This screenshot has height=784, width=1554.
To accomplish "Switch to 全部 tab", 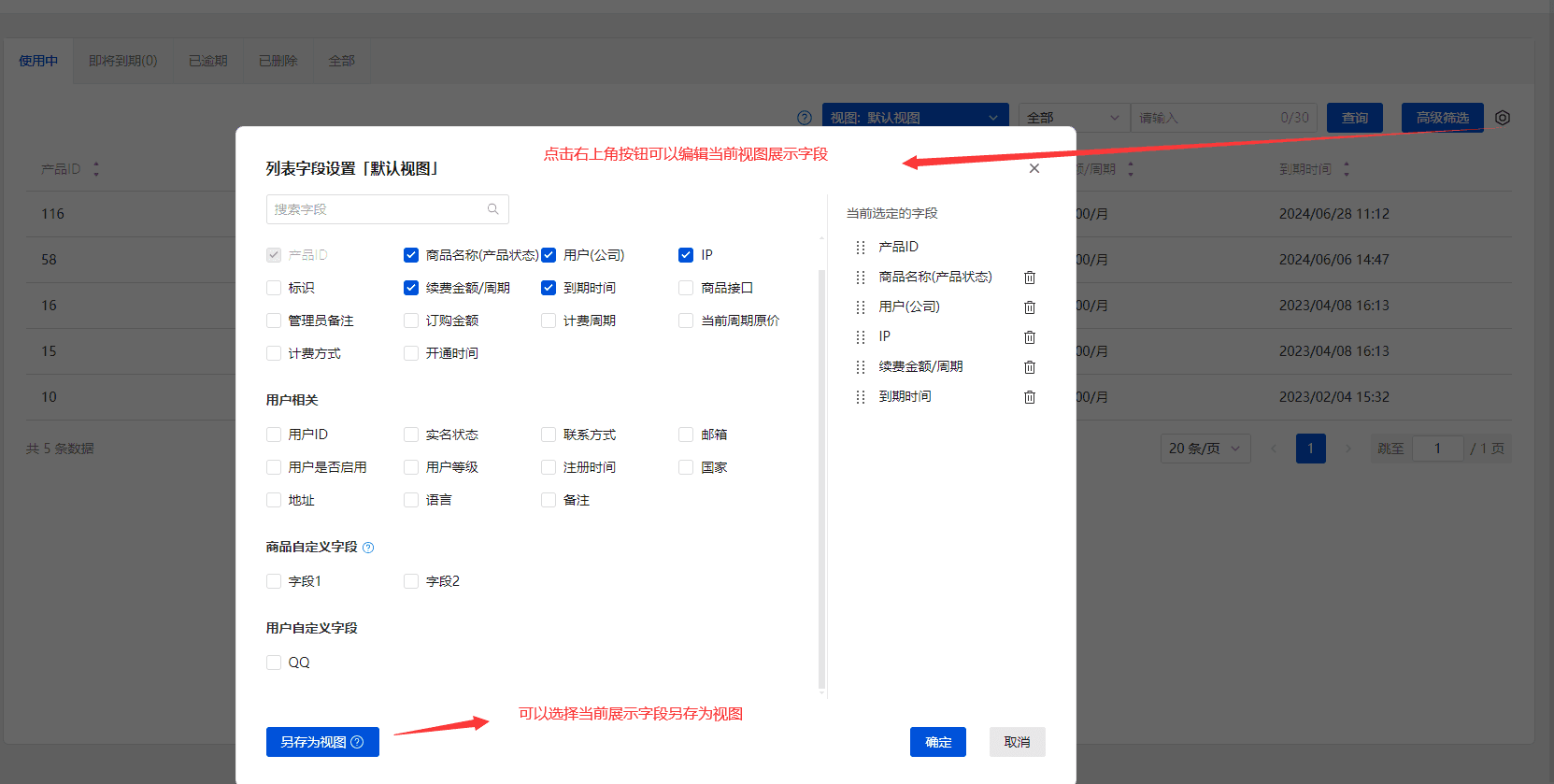I will [342, 61].
